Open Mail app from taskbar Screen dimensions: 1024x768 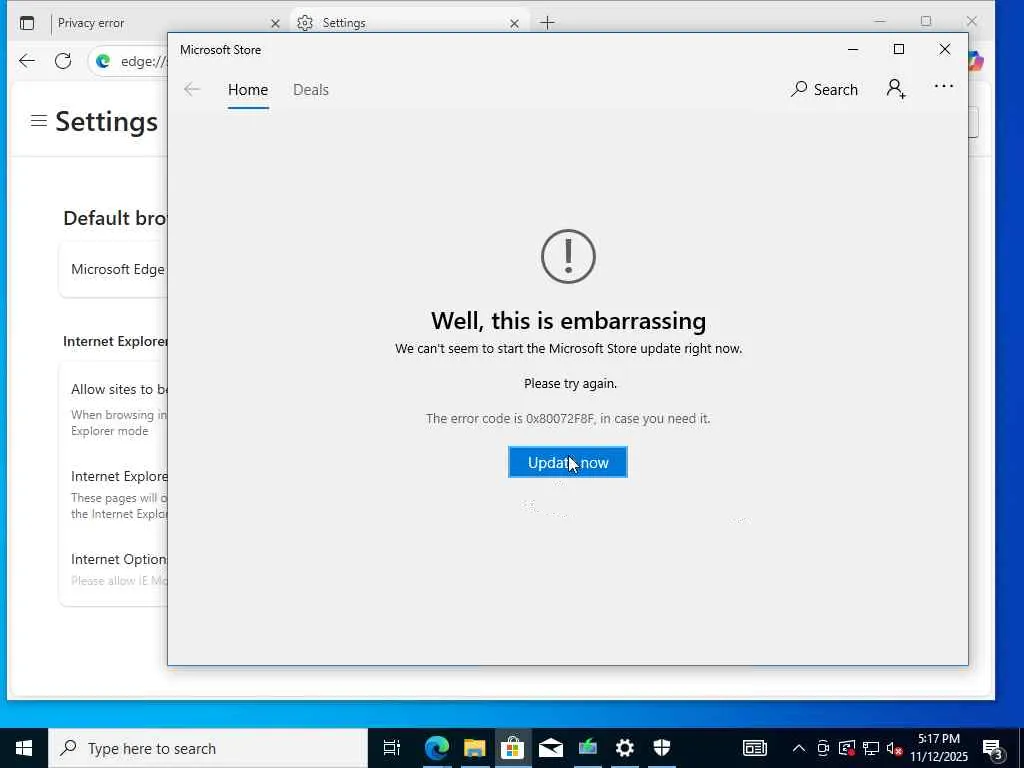(x=551, y=748)
